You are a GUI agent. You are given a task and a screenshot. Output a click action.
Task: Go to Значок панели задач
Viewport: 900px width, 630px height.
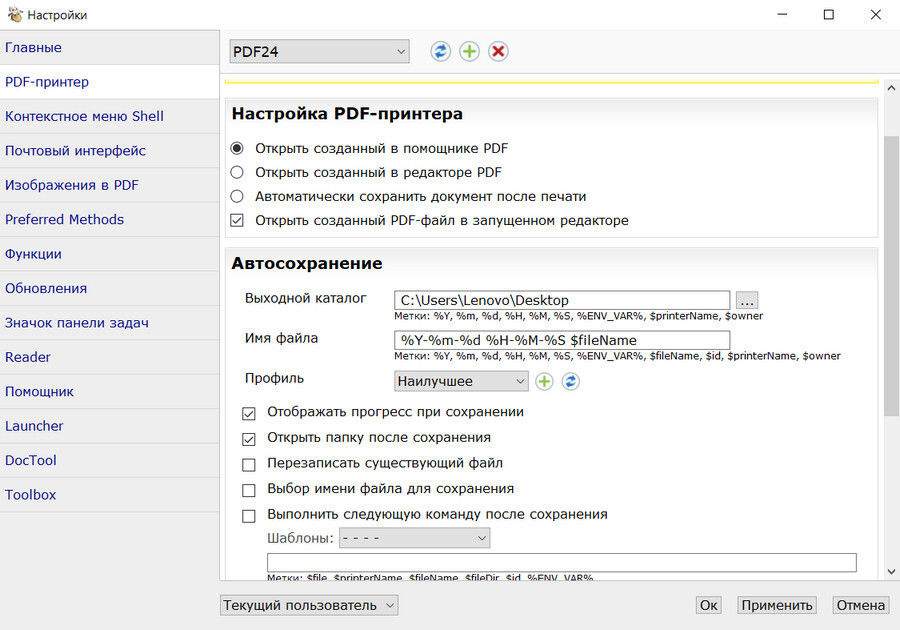click(x=110, y=323)
